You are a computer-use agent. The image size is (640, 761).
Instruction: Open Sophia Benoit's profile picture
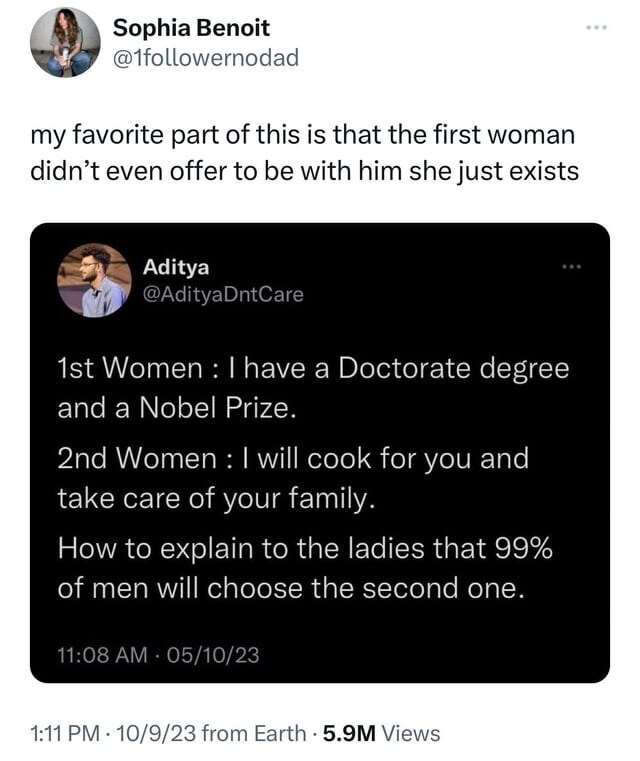coord(65,42)
